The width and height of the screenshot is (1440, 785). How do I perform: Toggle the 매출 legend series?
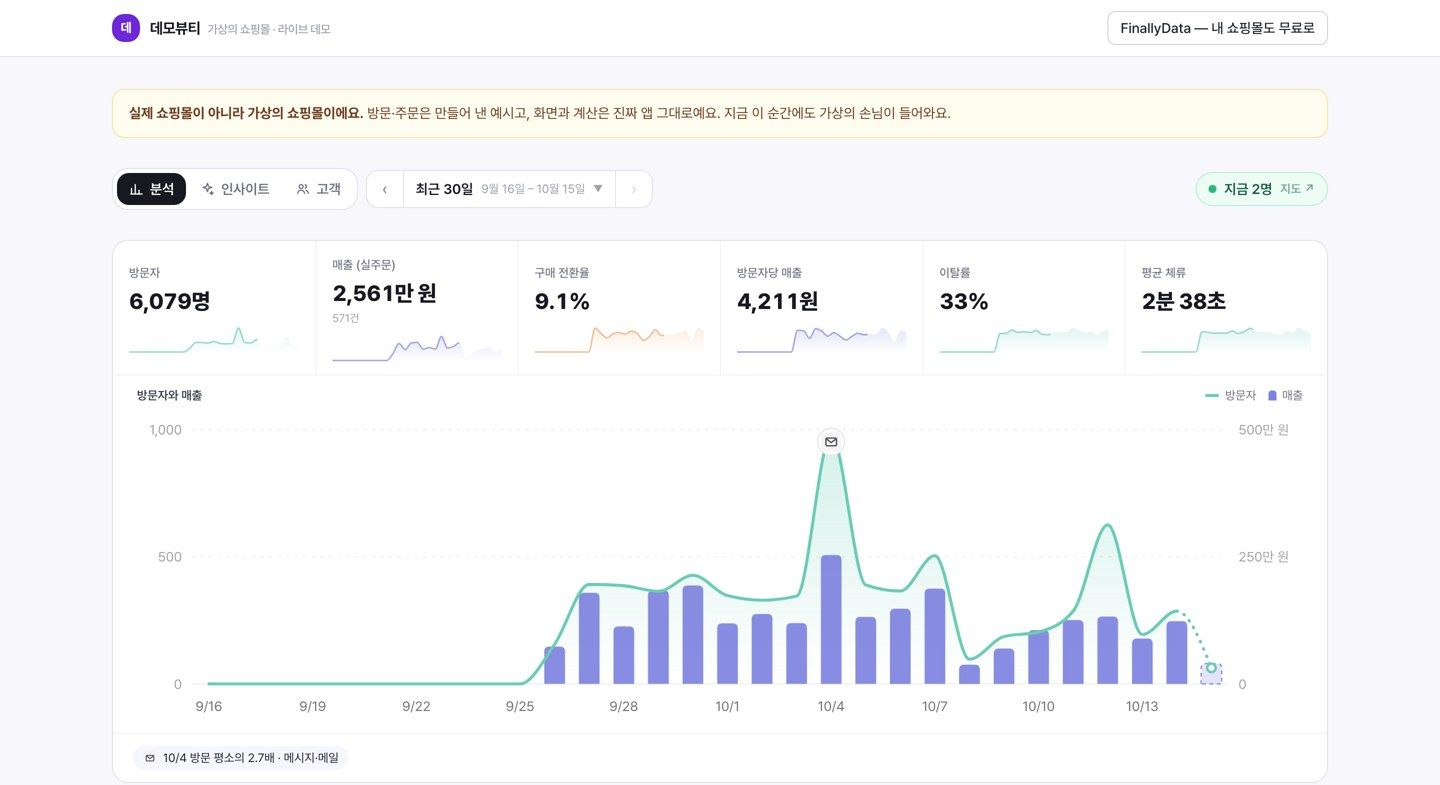(x=1285, y=396)
